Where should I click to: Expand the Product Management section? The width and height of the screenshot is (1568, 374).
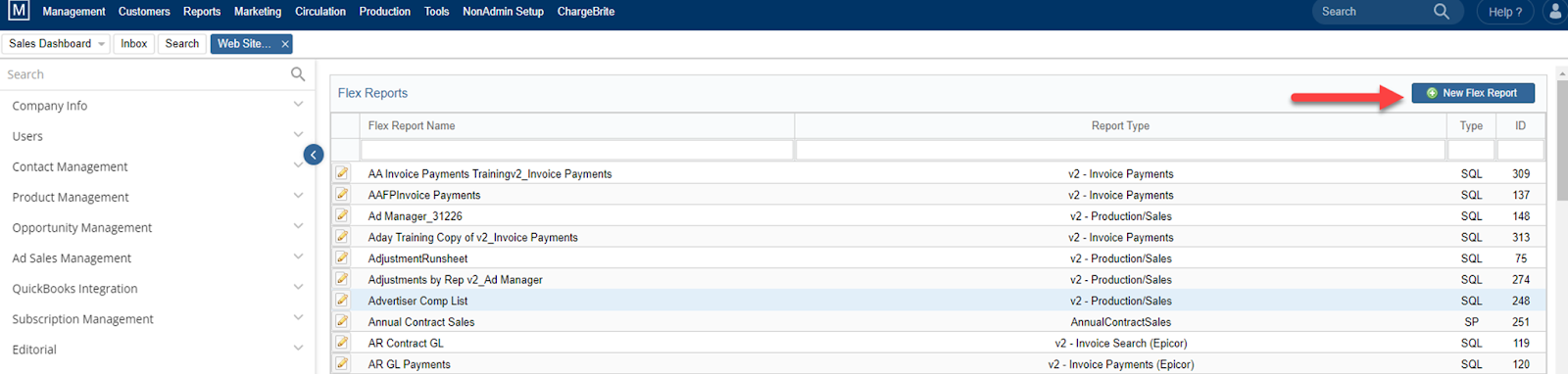[298, 196]
